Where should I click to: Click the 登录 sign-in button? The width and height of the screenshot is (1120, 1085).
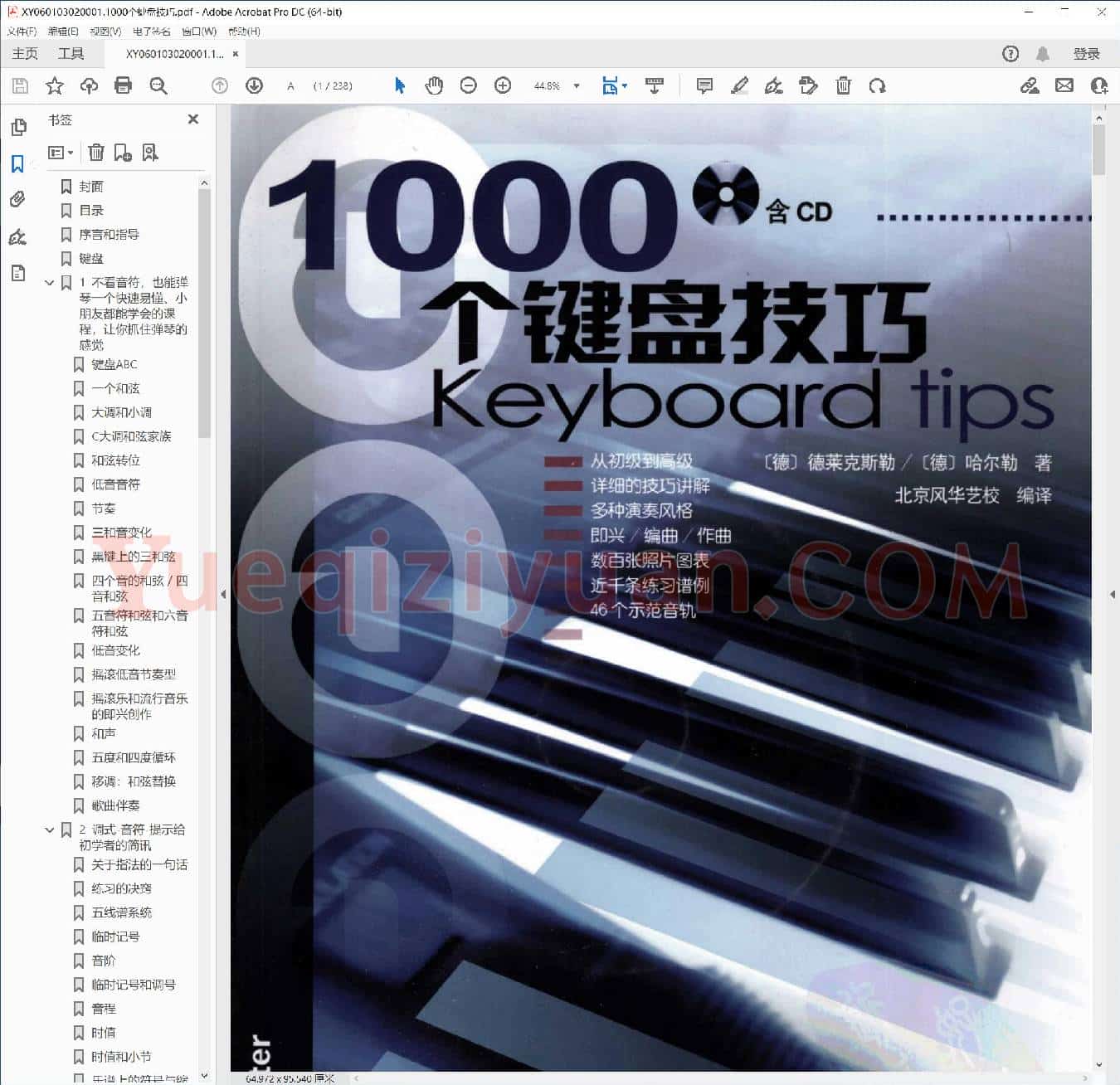(x=1086, y=54)
